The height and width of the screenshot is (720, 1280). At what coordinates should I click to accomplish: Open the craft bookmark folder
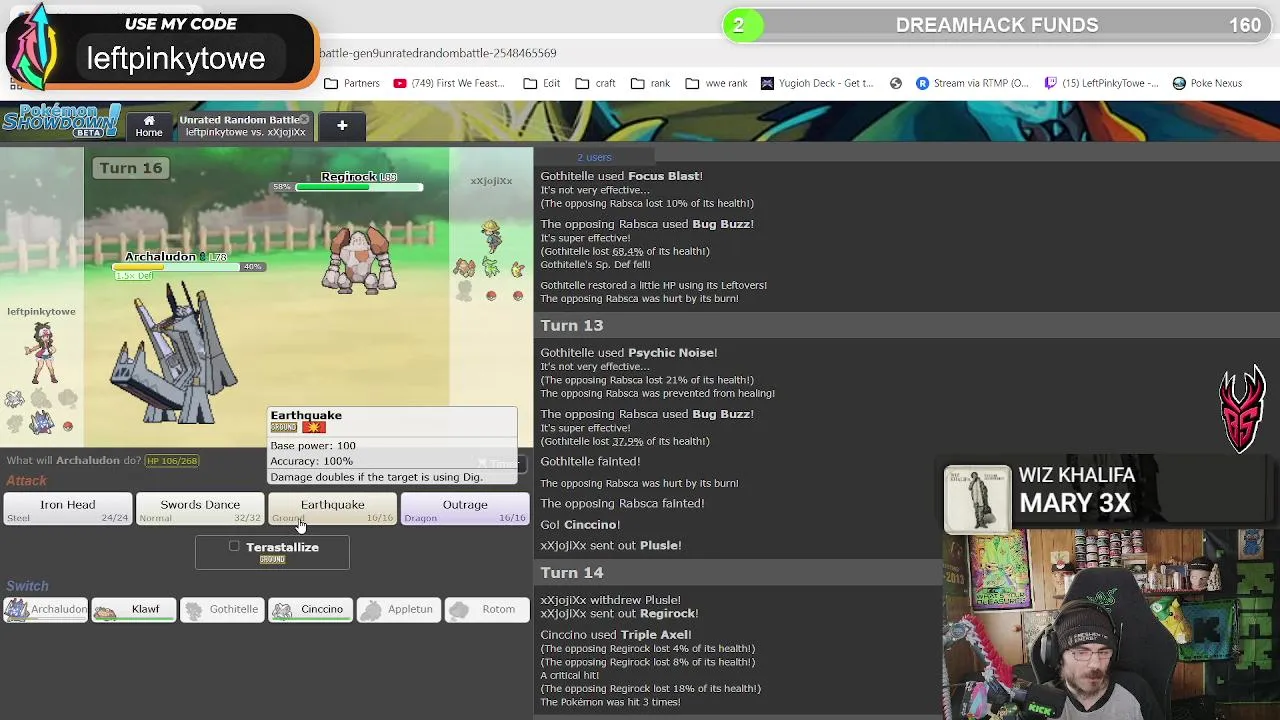click(x=595, y=83)
